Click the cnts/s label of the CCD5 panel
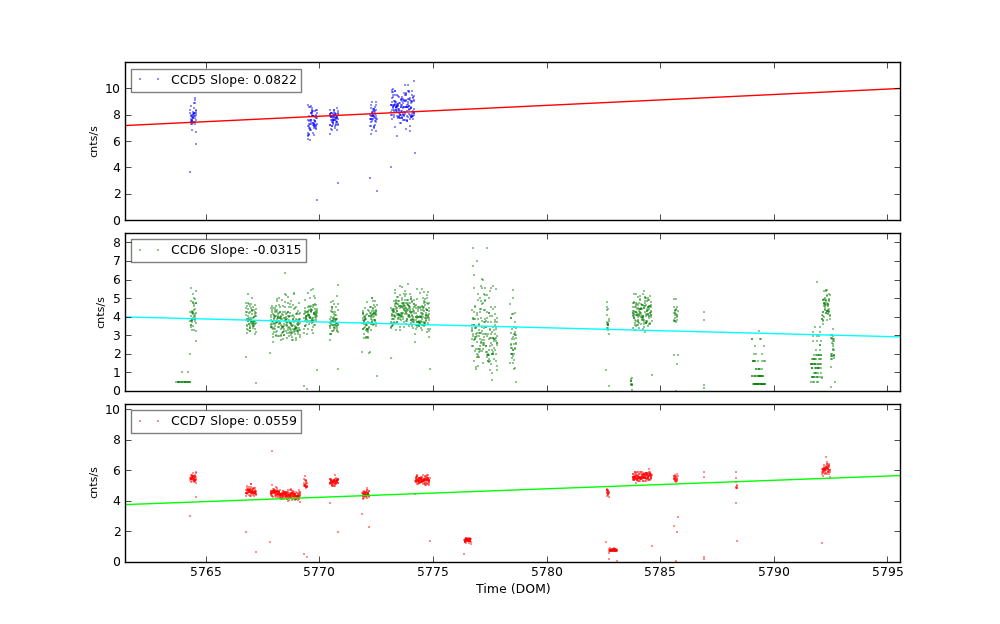Viewport: 1000px width, 624px height. pos(94,141)
